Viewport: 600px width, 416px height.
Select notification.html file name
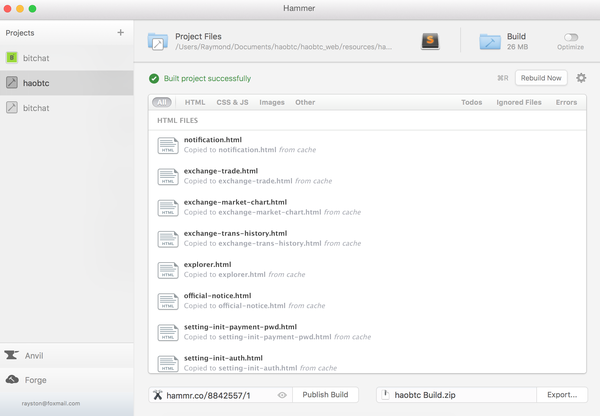point(213,140)
